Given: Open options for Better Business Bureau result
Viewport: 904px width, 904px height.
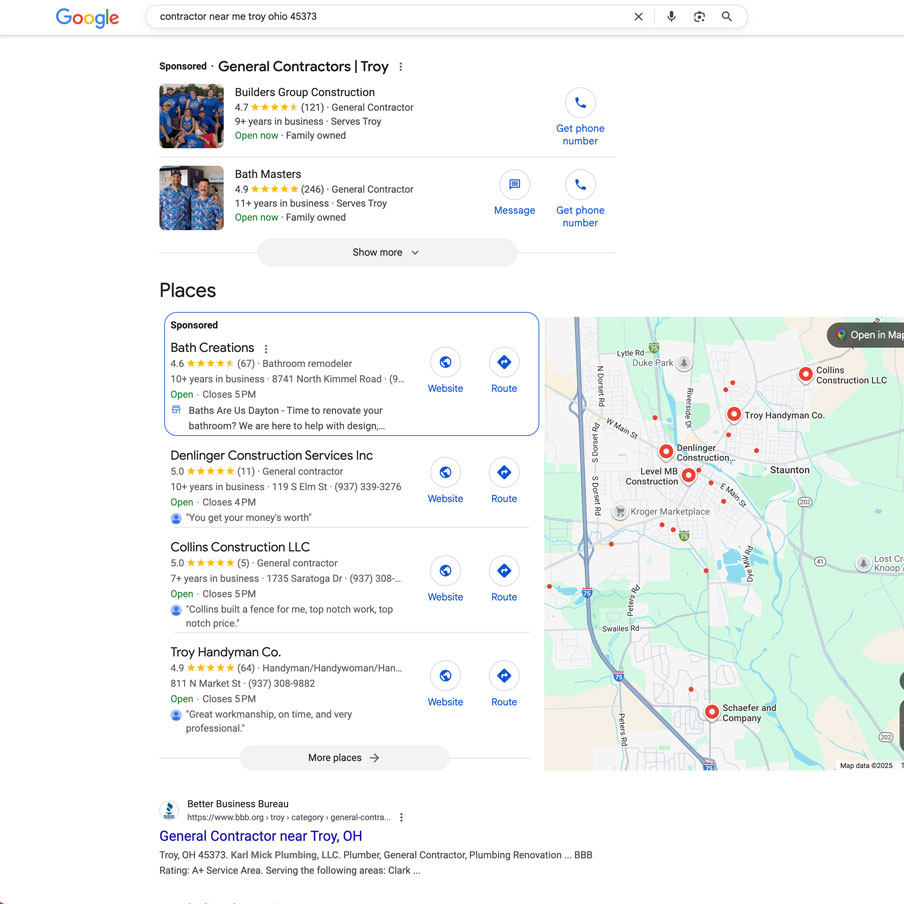Looking at the screenshot, I should point(401,817).
